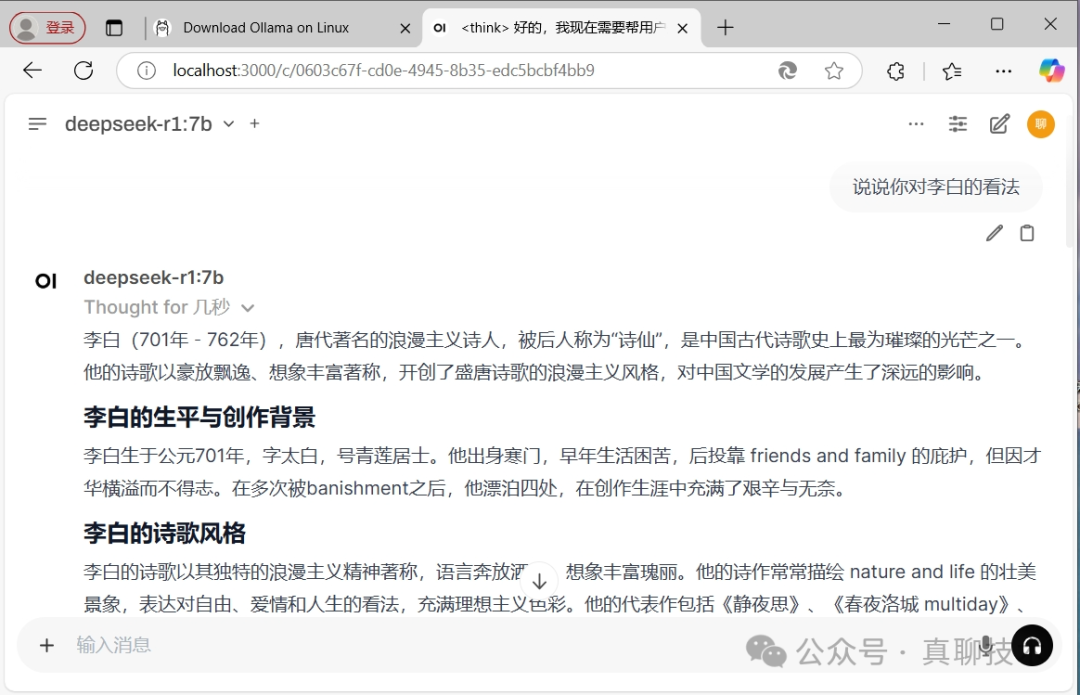1080x695 pixels.
Task: Favorite this page with the star icon
Action: (x=833, y=70)
